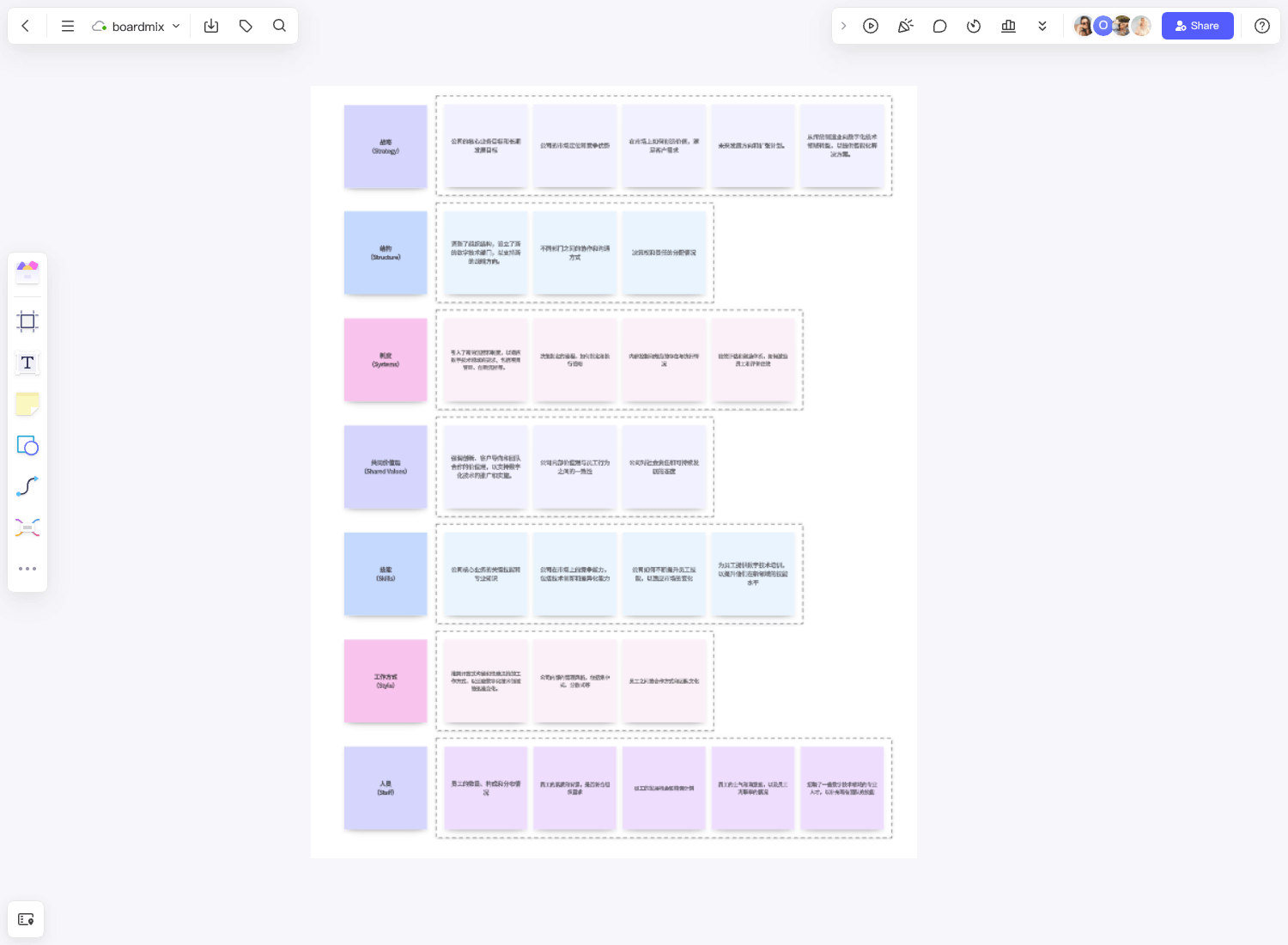Image resolution: width=1288 pixels, height=945 pixels.
Task: Click the export download icon
Action: (x=211, y=26)
